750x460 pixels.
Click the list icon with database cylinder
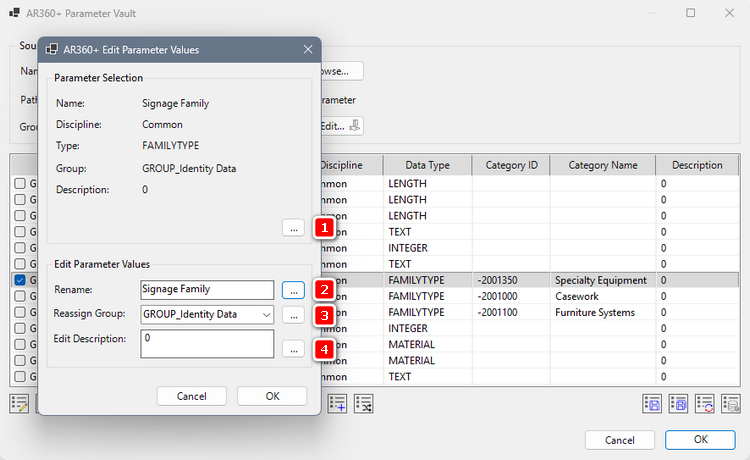[730, 404]
